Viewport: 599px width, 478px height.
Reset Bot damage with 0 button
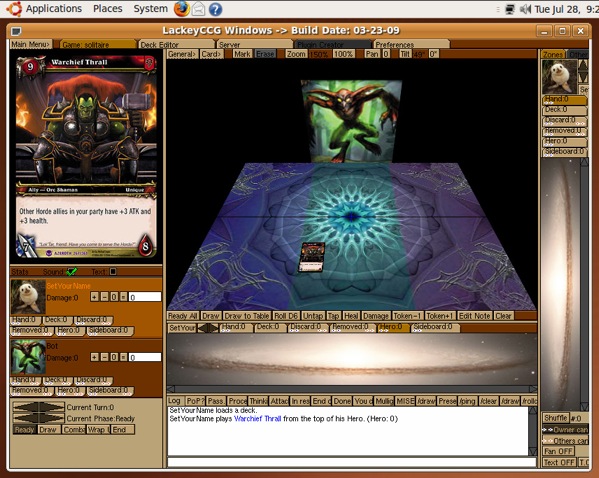point(114,357)
